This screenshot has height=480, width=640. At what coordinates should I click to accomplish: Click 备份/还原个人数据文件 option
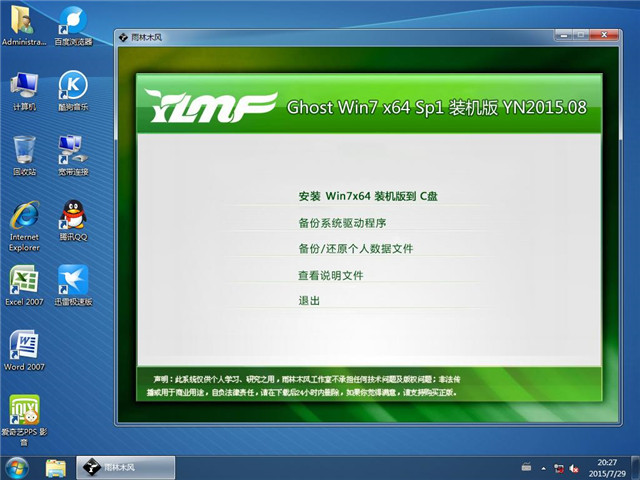(356, 249)
